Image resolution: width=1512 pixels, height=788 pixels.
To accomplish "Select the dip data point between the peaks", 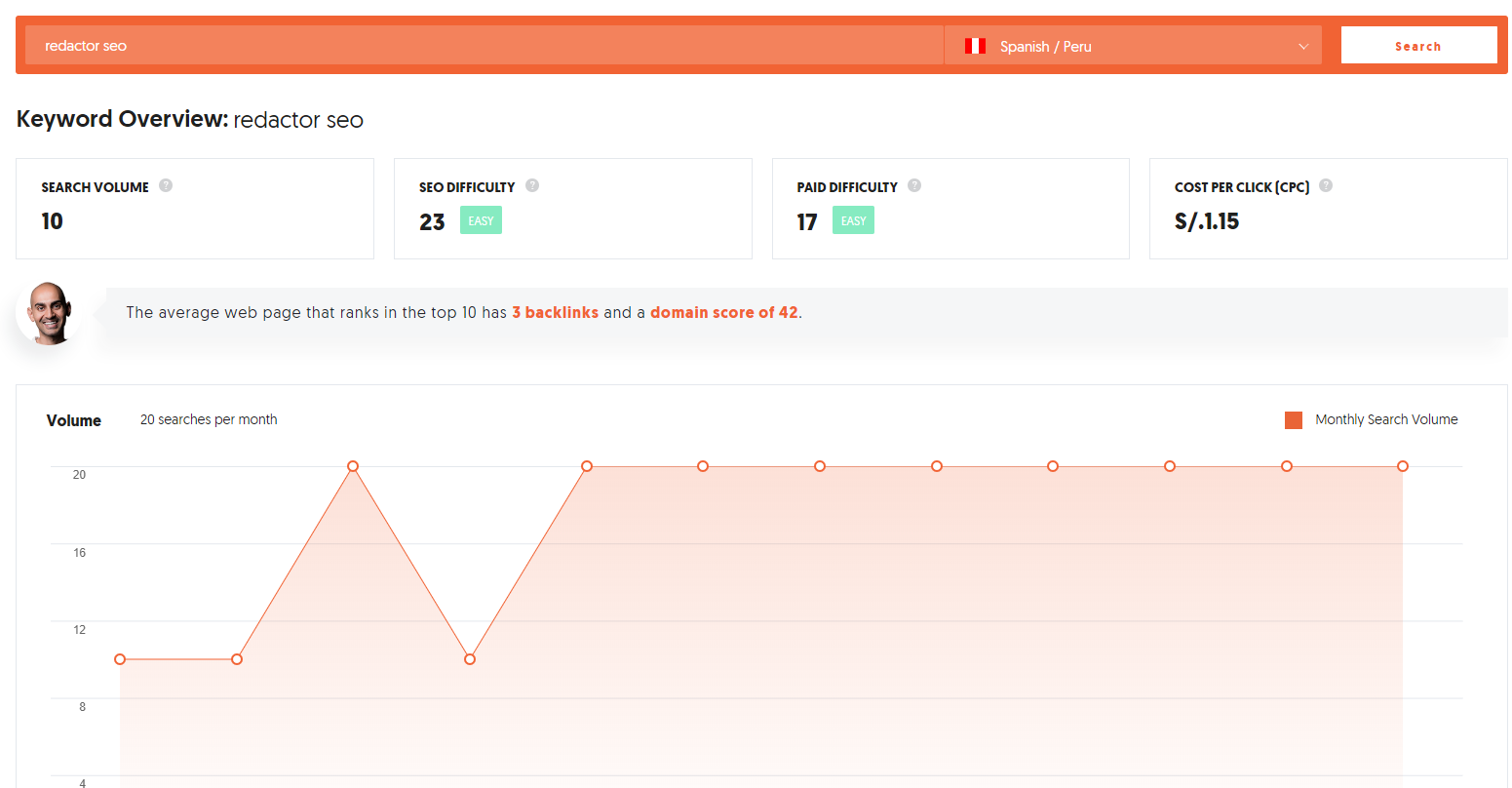I will (x=470, y=659).
